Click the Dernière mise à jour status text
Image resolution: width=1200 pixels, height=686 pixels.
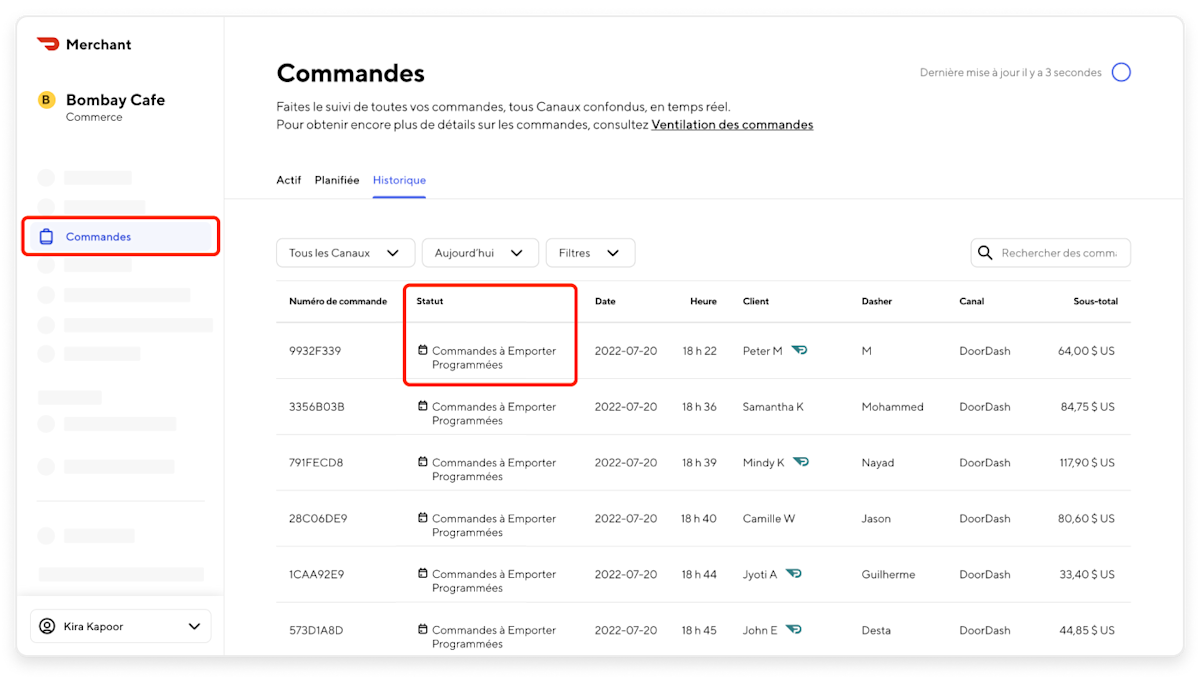[x=1011, y=72]
